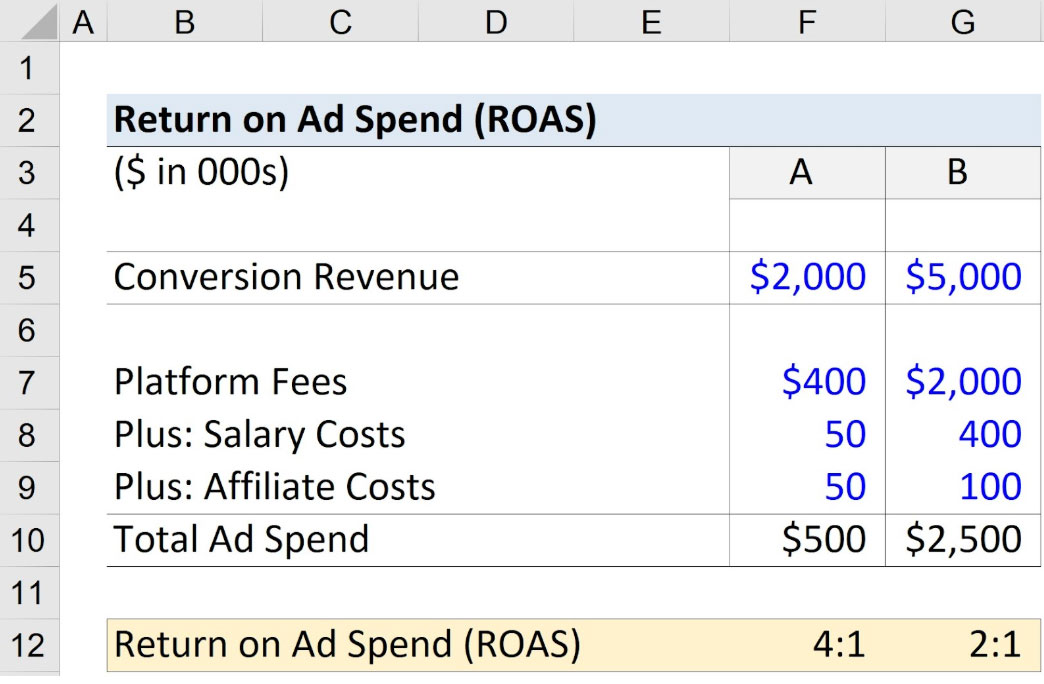
Task: Click the '2:1' ROAS result cell
Action: click(963, 645)
